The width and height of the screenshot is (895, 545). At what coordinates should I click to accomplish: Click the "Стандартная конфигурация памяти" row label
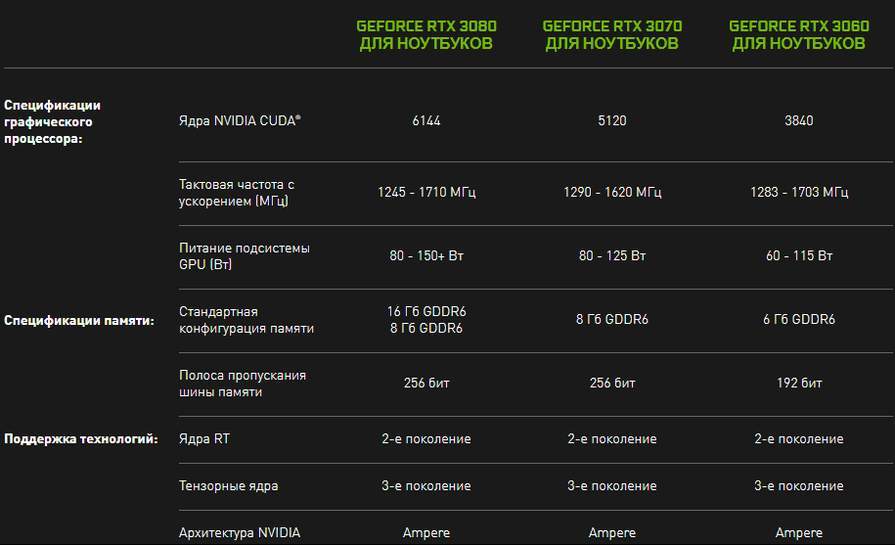coord(246,320)
